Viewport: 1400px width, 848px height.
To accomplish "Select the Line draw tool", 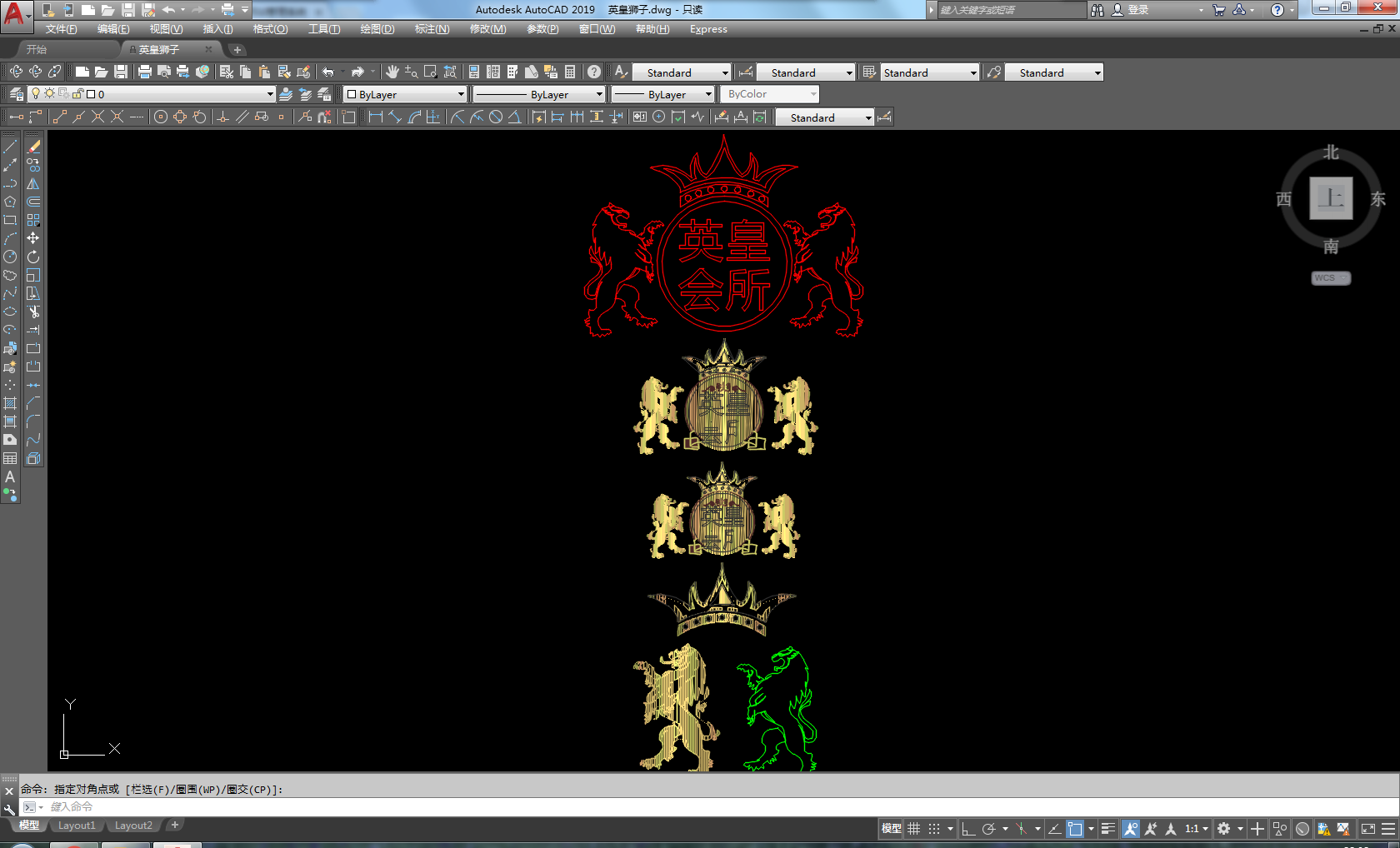I will (10, 147).
